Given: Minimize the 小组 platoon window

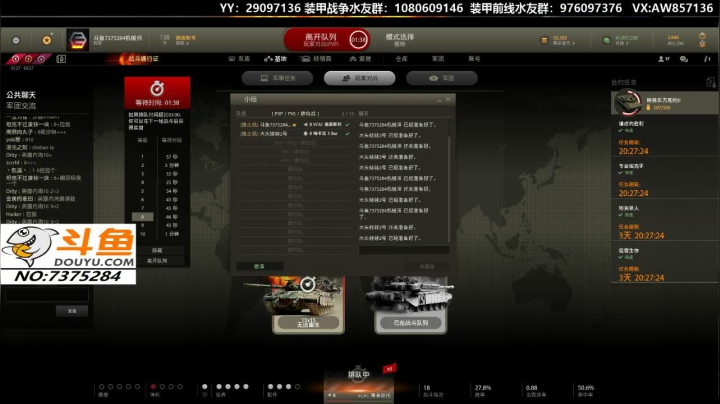Looking at the screenshot, I should click(x=439, y=100).
